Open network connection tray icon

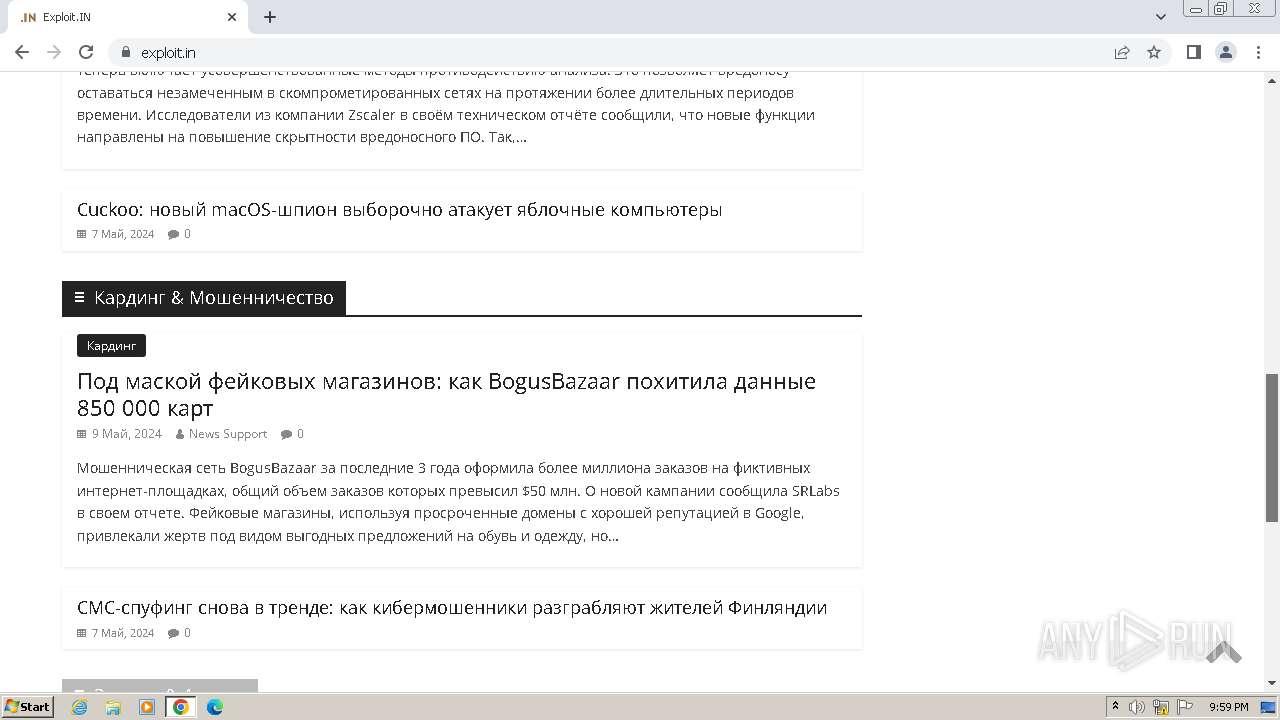1161,707
